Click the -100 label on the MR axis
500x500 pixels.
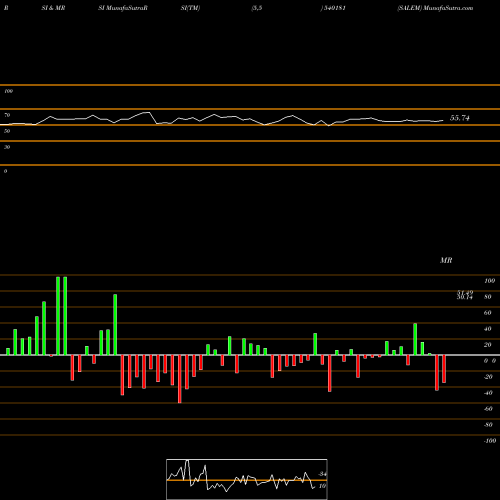tap(490, 441)
